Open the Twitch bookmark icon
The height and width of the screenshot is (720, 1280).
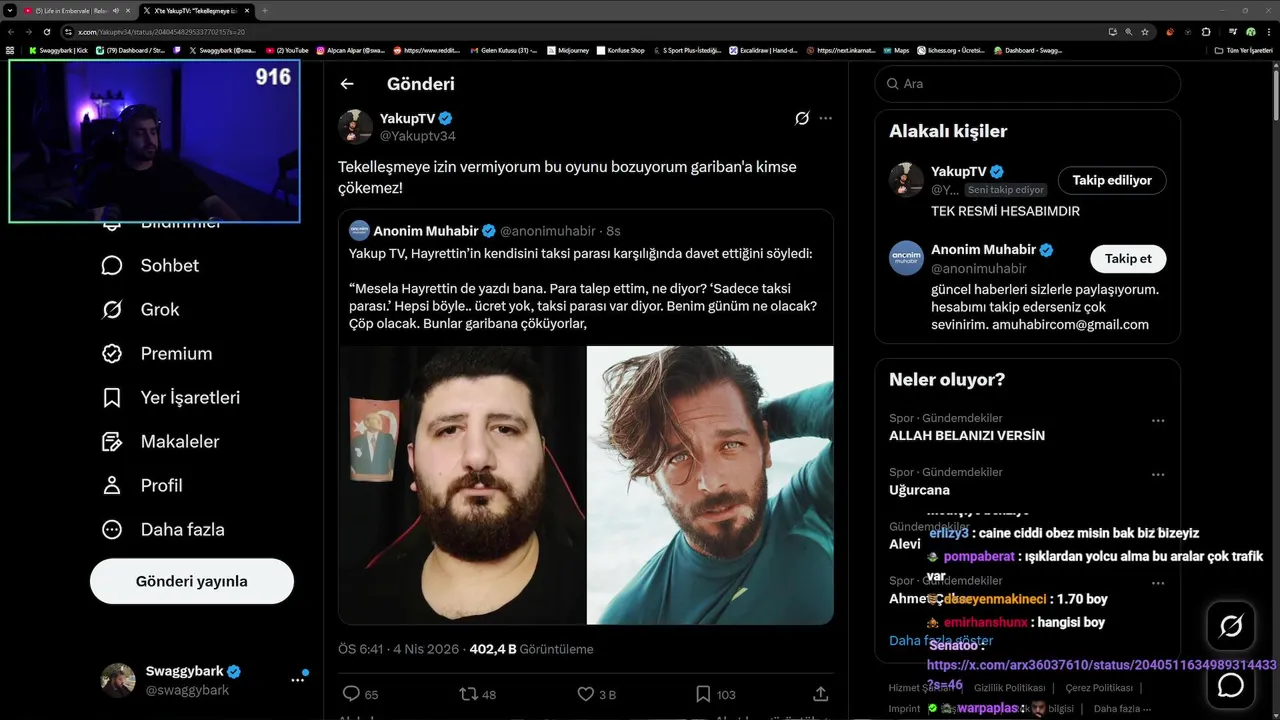pos(177,50)
